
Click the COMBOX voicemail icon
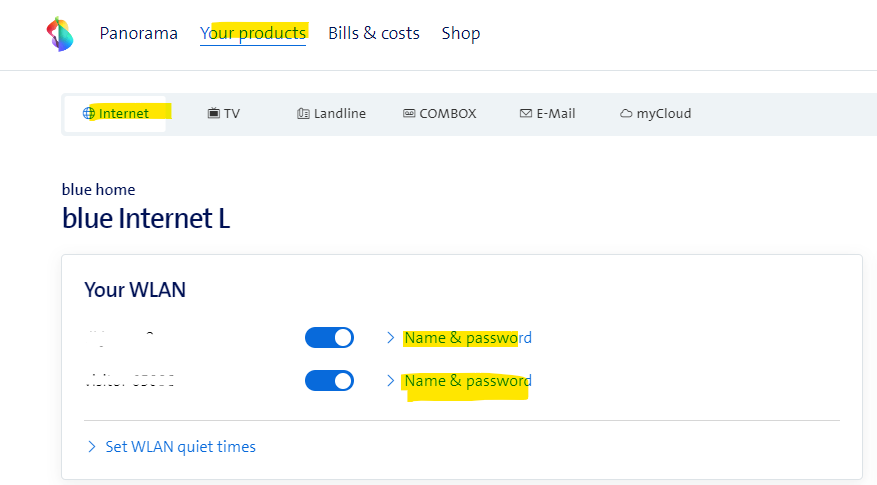409,114
